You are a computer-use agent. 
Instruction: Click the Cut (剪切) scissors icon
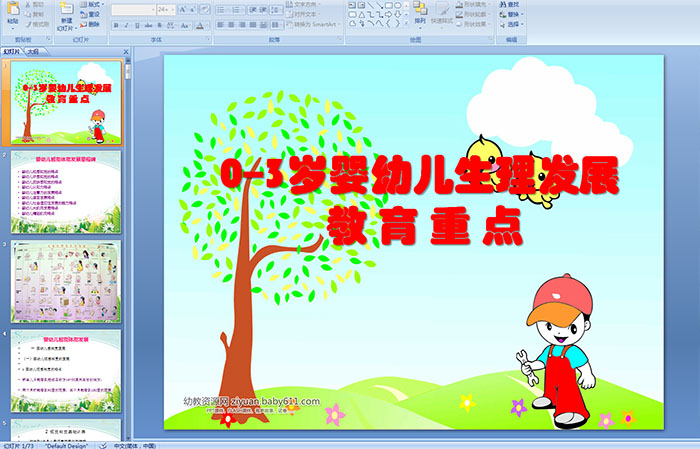[x=28, y=5]
